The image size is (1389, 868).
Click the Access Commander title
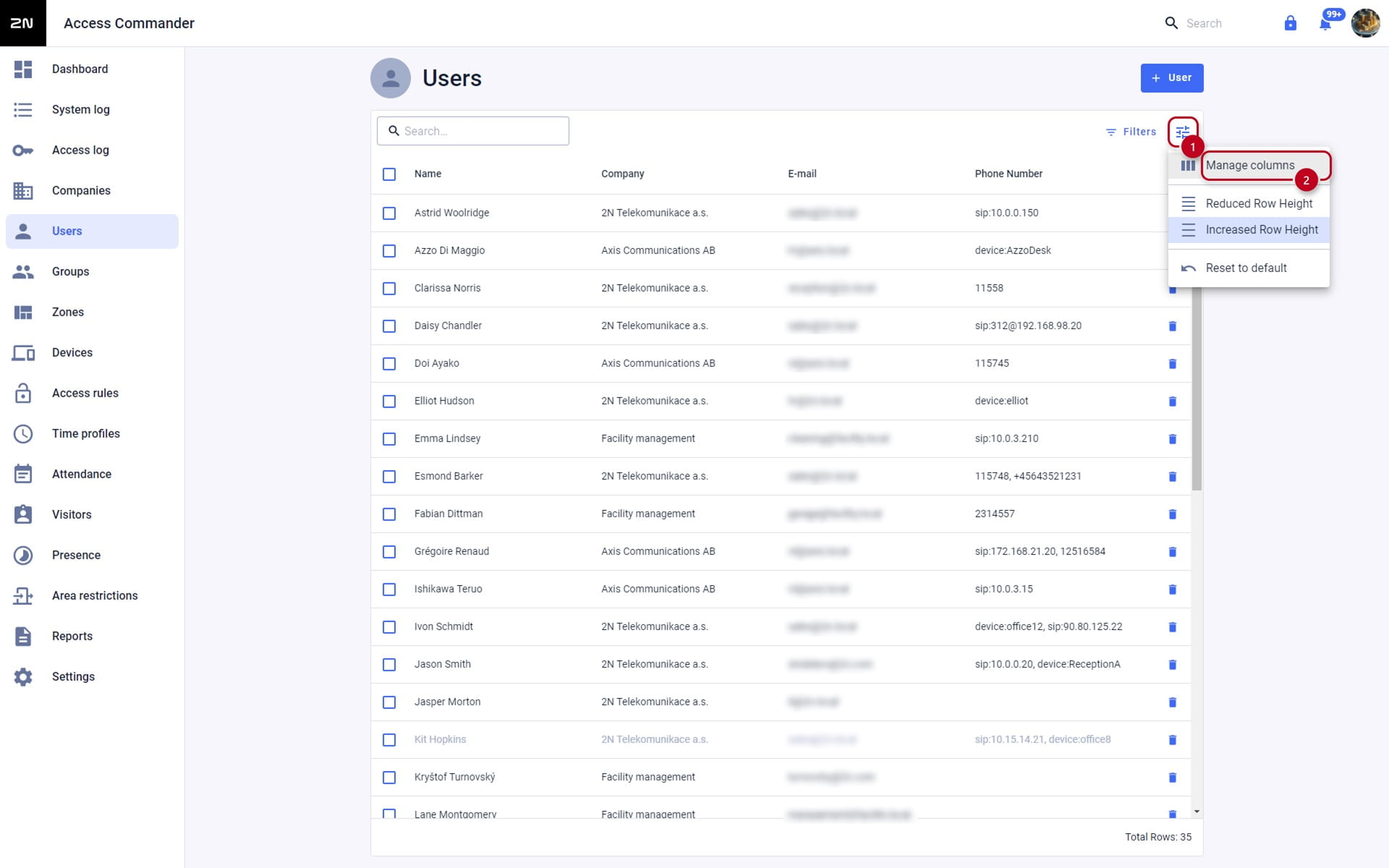129,23
